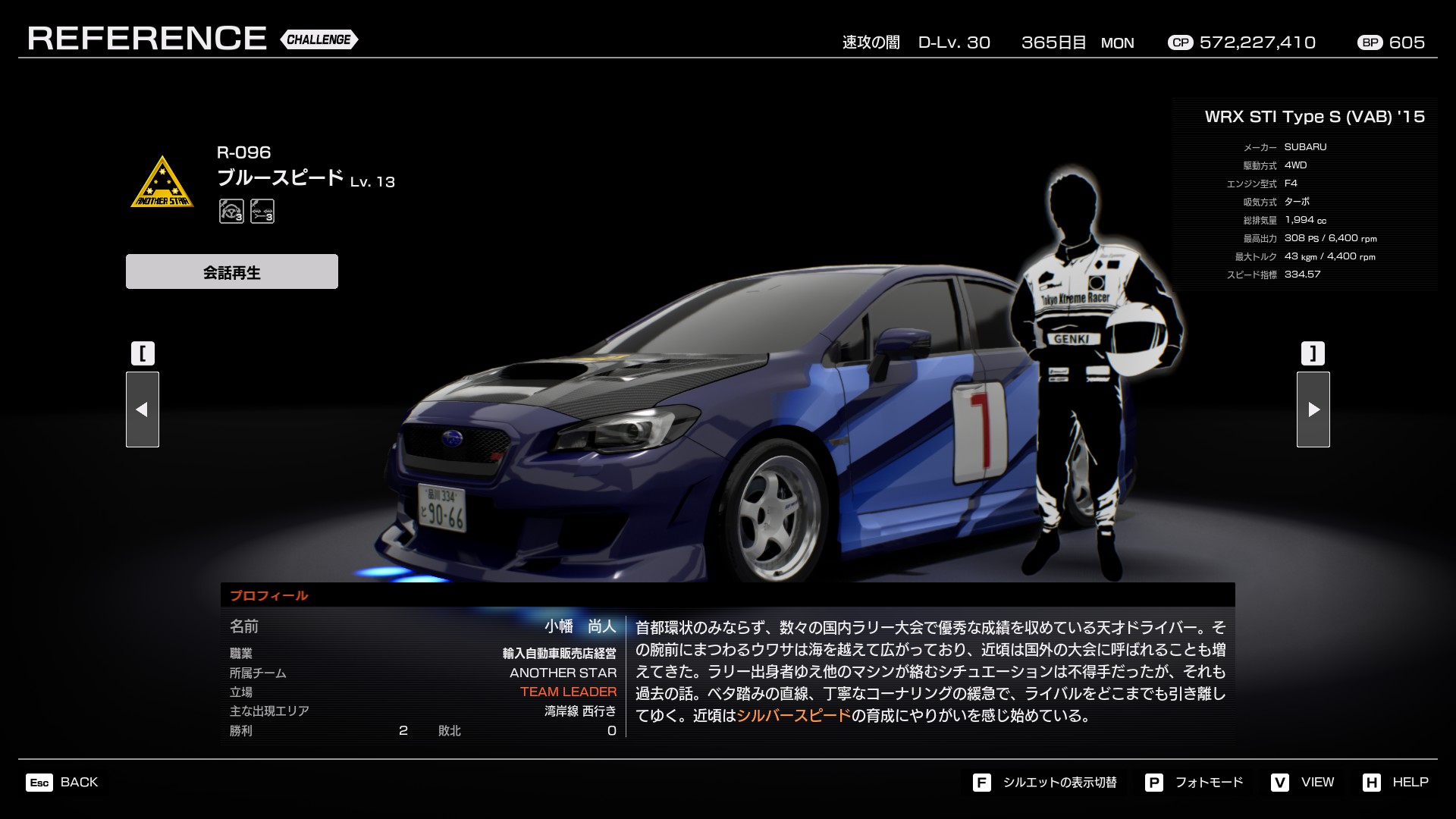Open photo mode with P icon

tap(1153, 783)
